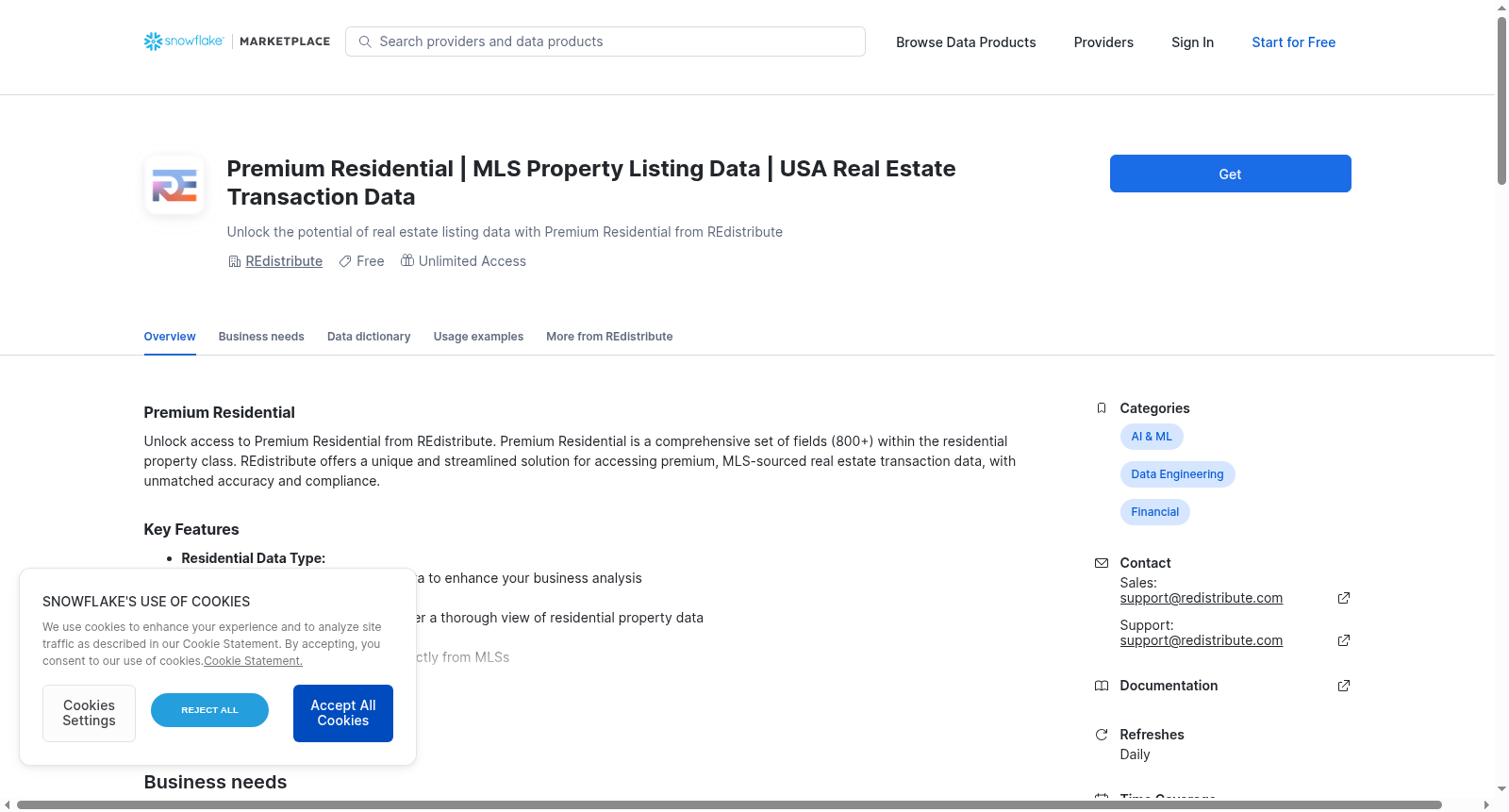The image size is (1509, 812).
Task: Click the REdistribute product logo thumbnail
Action: point(174,185)
